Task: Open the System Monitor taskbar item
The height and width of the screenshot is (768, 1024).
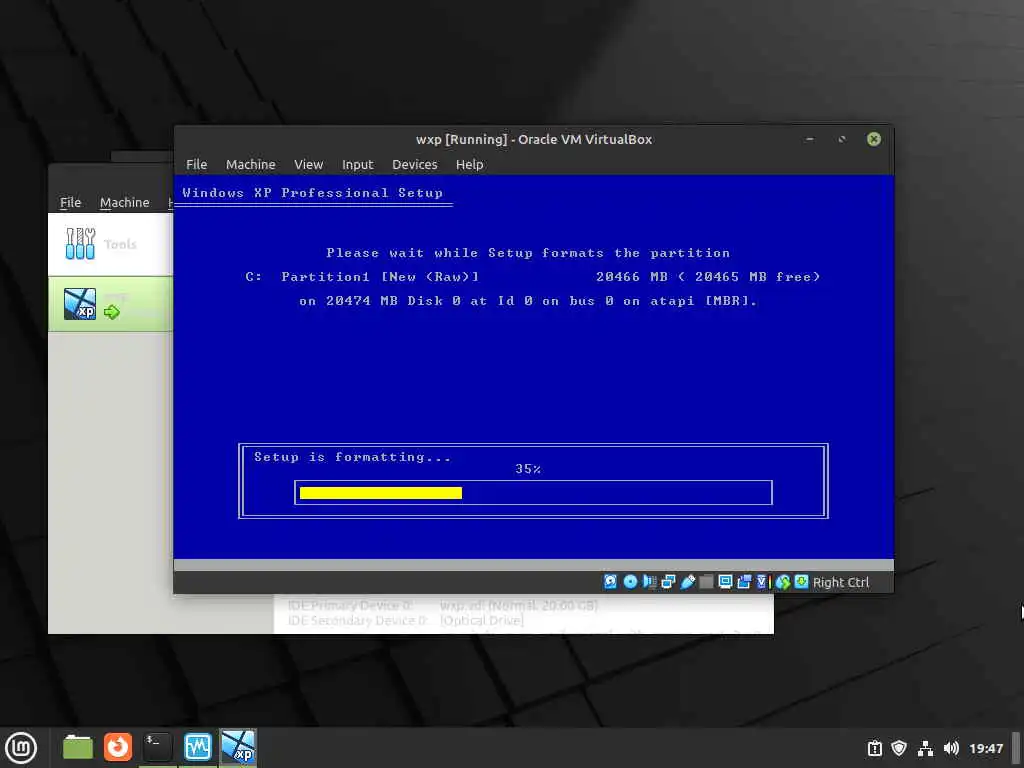Action: coord(197,748)
